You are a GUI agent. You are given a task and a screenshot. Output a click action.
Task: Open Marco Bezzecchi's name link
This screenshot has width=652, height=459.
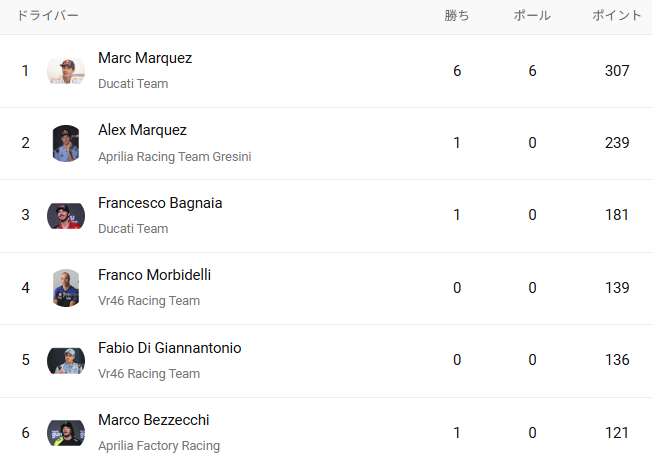(153, 420)
